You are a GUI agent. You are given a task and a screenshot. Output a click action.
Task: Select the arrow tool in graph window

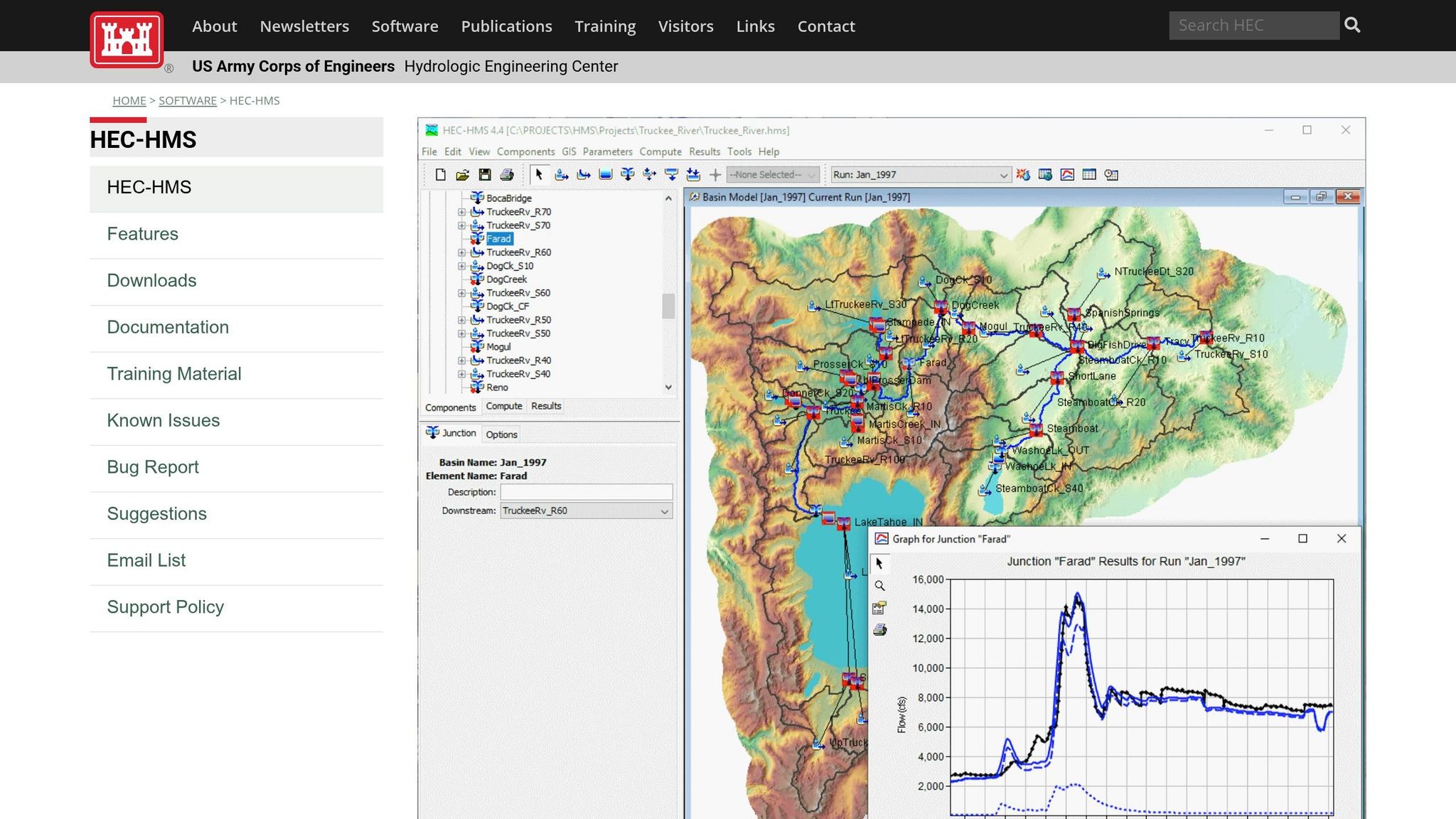click(x=879, y=563)
